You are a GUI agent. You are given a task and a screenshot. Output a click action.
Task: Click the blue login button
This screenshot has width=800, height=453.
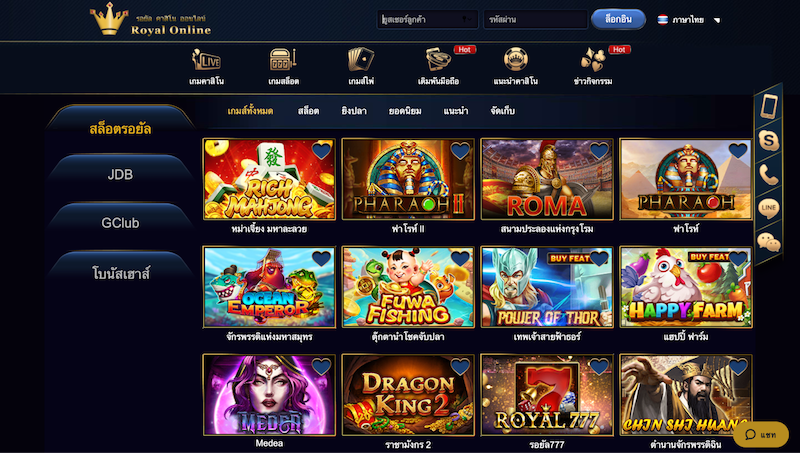(x=618, y=19)
